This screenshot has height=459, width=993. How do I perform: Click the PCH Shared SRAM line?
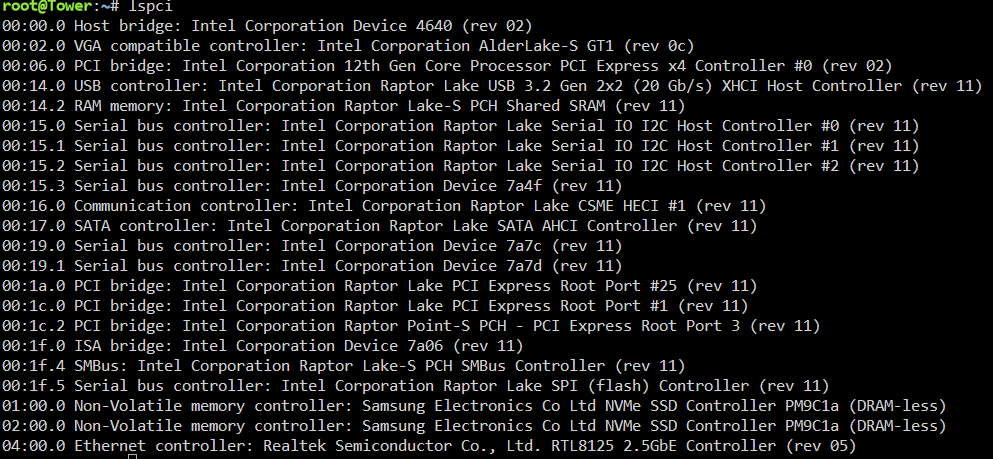click(344, 106)
